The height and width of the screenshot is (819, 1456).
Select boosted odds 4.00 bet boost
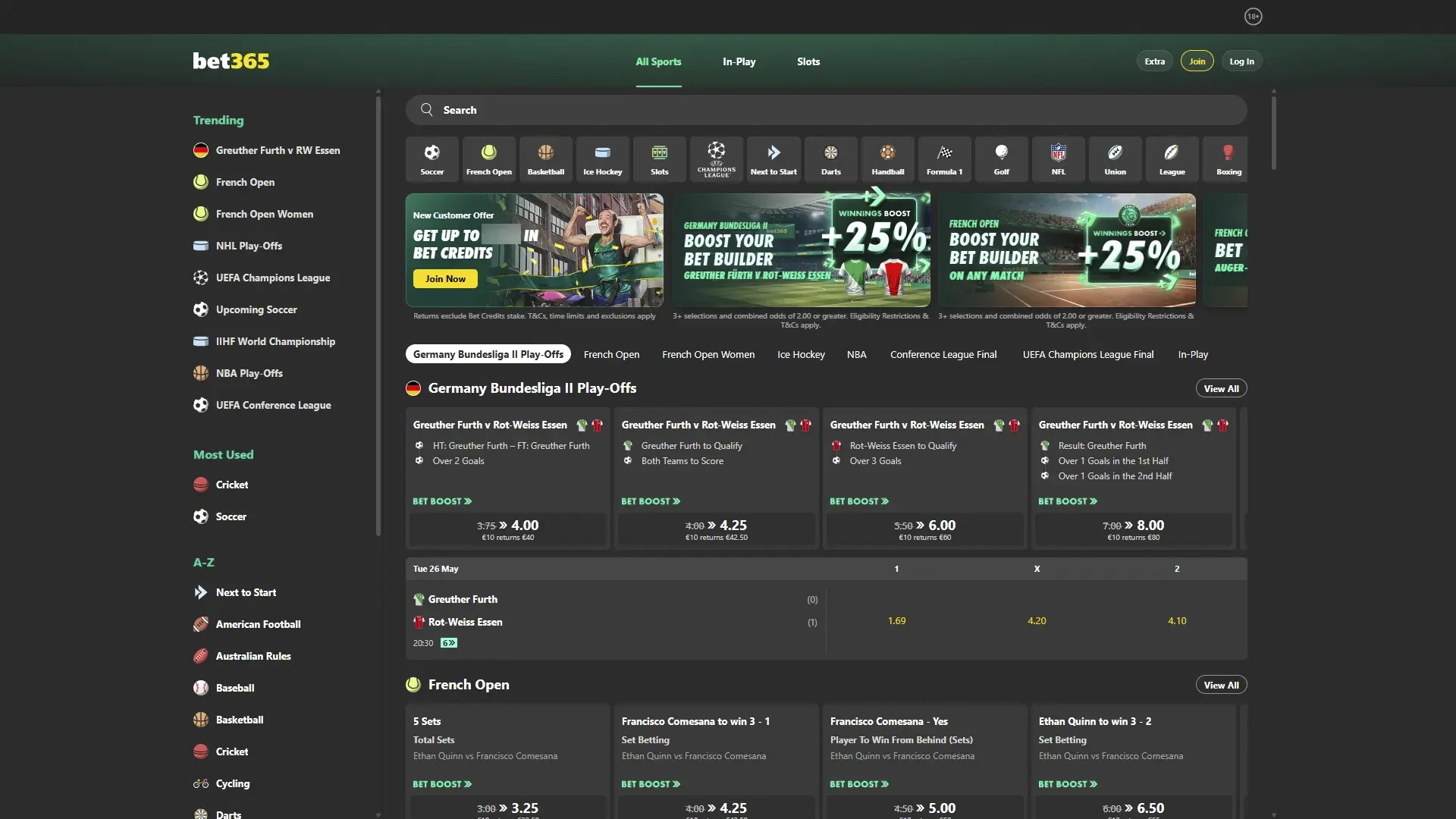click(x=508, y=529)
